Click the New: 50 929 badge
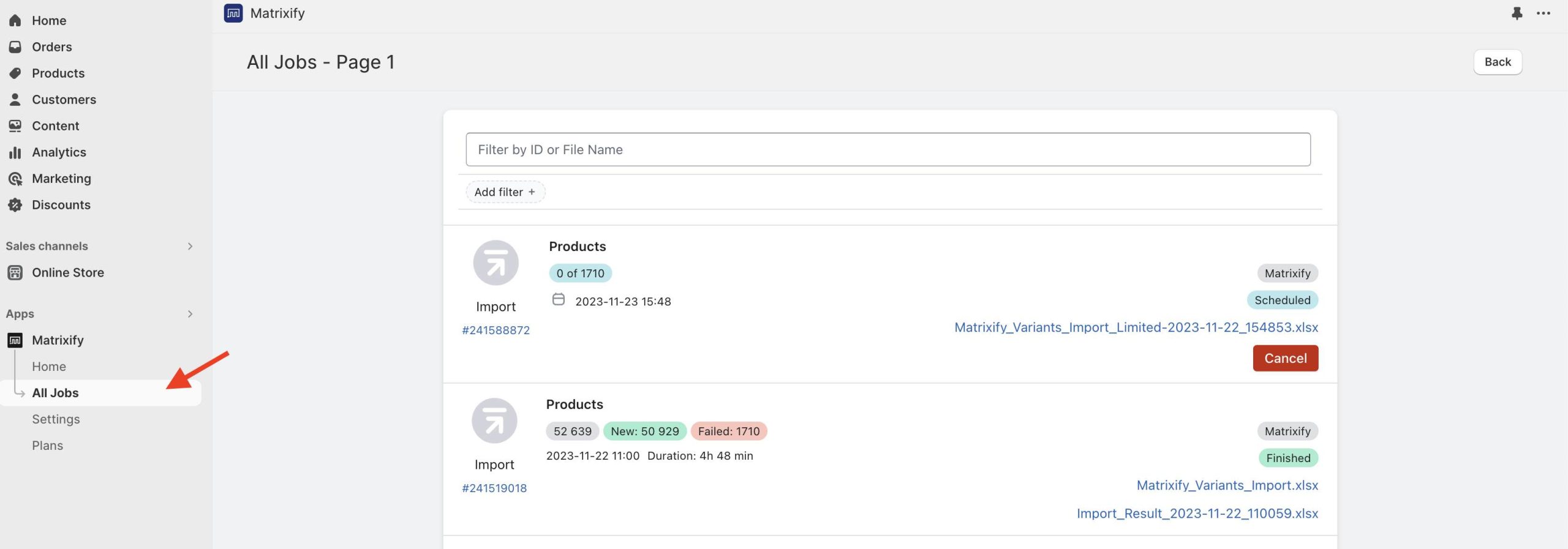 [x=645, y=431]
